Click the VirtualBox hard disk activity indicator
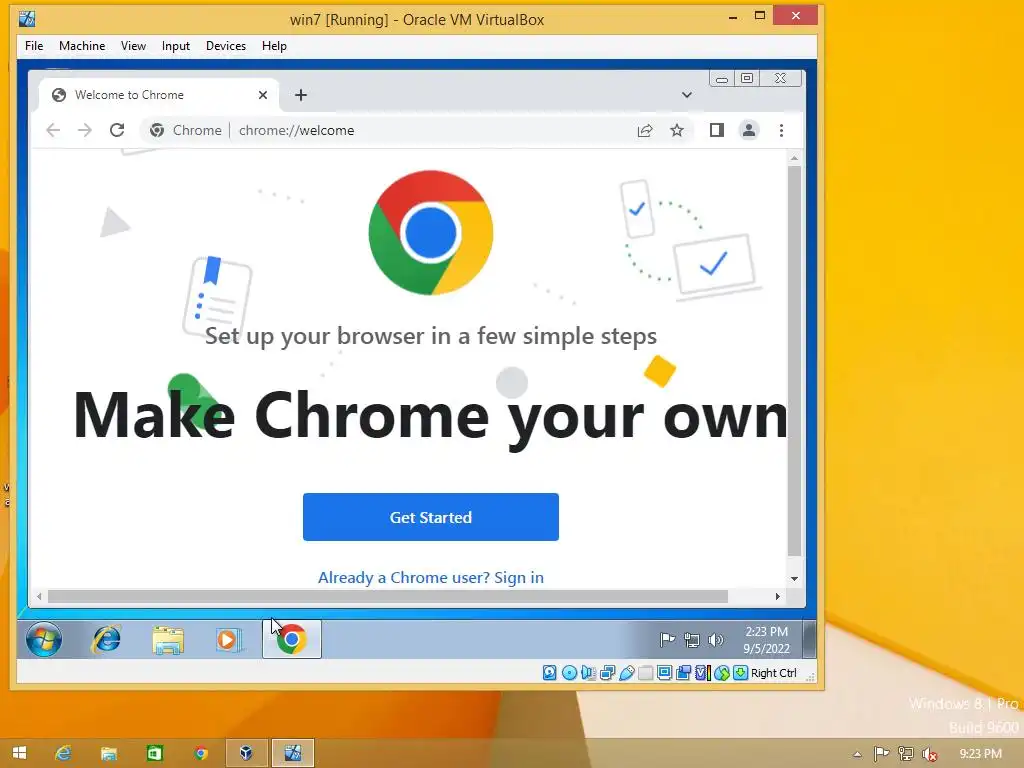 coord(550,673)
